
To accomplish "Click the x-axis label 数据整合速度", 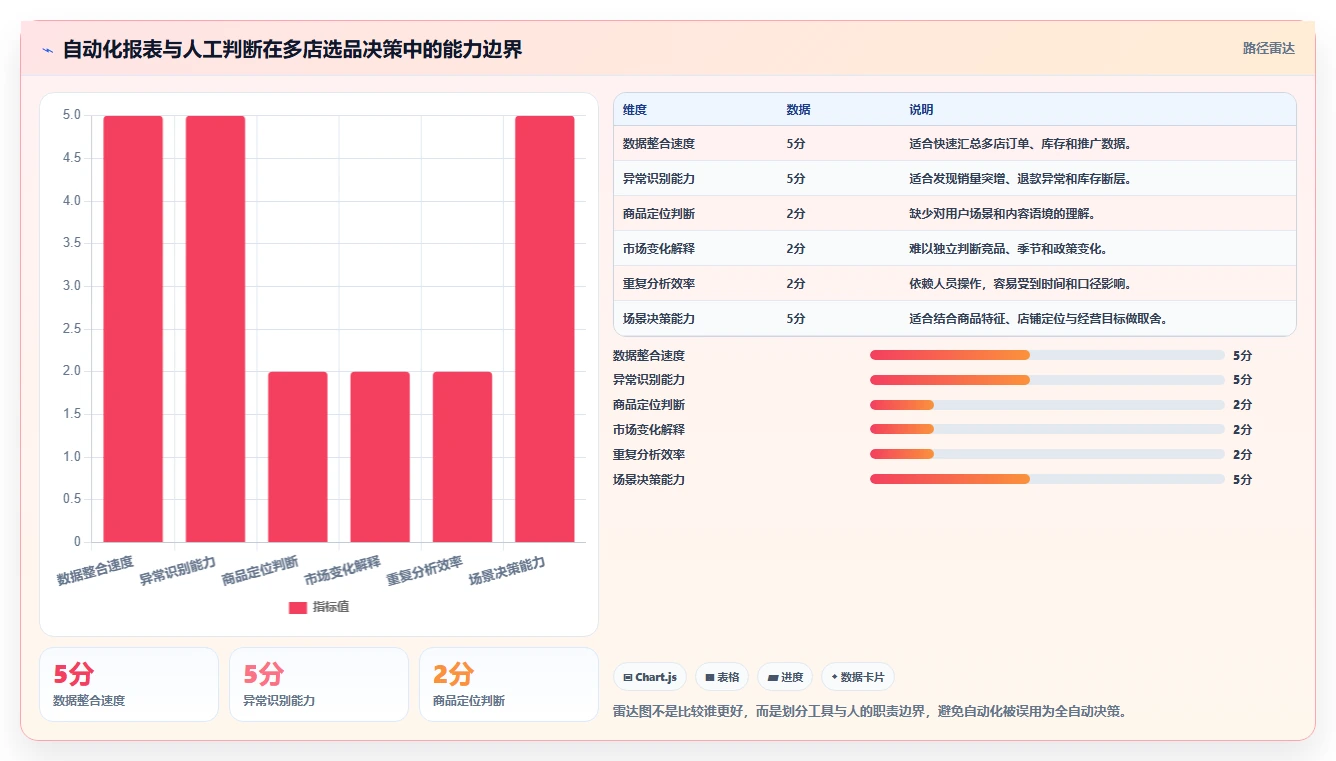I will (x=95, y=571).
